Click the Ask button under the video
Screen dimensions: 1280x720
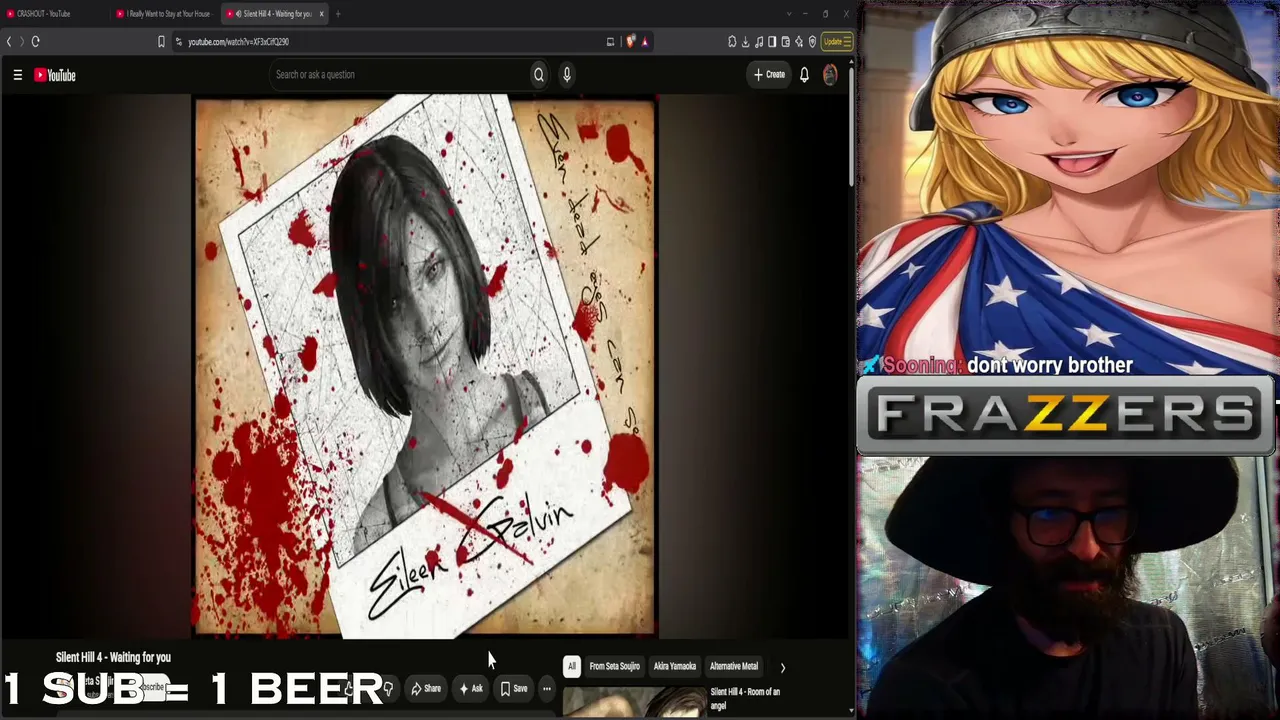pyautogui.click(x=471, y=688)
